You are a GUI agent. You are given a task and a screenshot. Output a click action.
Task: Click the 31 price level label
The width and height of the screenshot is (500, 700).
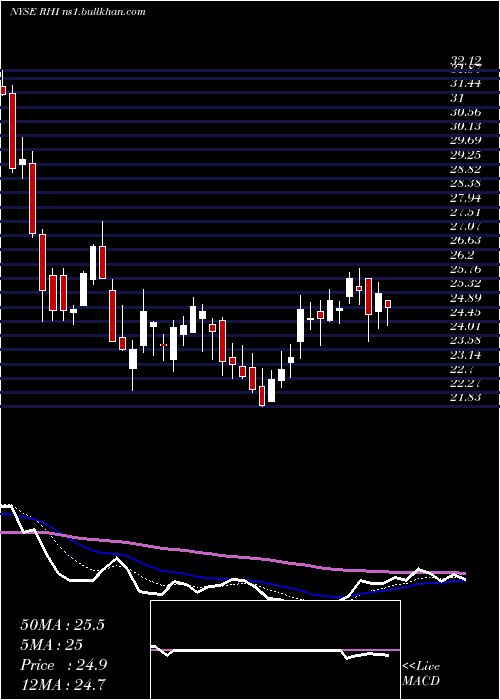click(457, 98)
